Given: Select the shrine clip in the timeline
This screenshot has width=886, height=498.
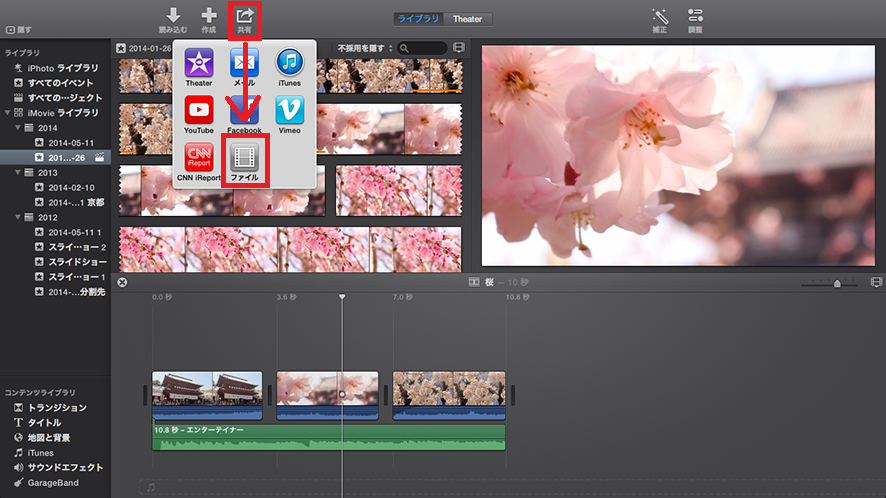Looking at the screenshot, I should tap(207, 389).
